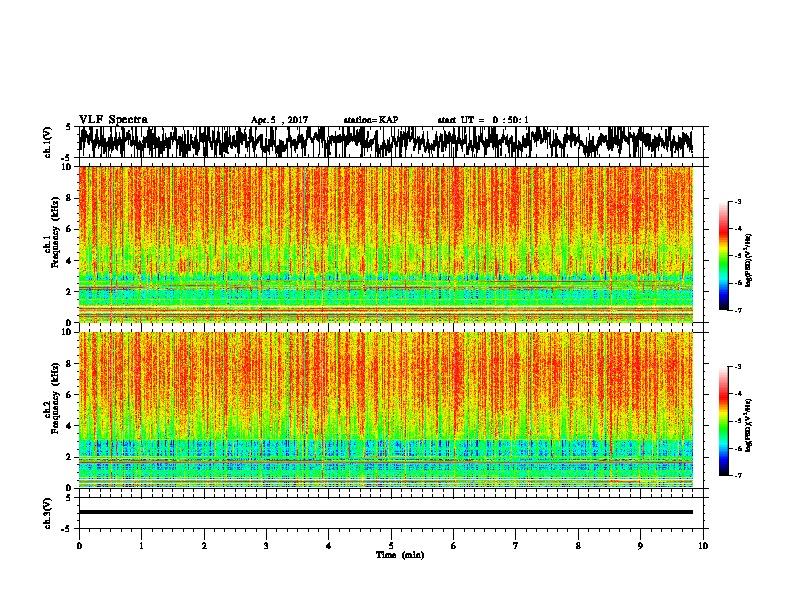This screenshot has width=792, height=612.
Task: Click time axis tick label "1"
Action: tap(141, 546)
